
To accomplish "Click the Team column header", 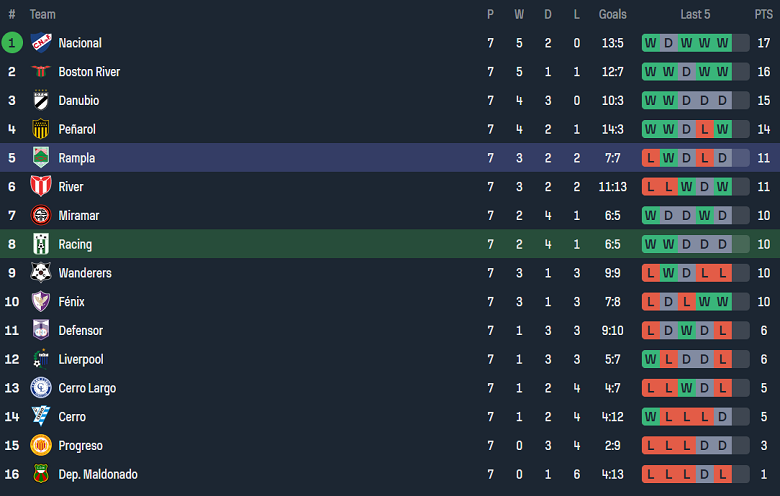I will (x=43, y=14).
